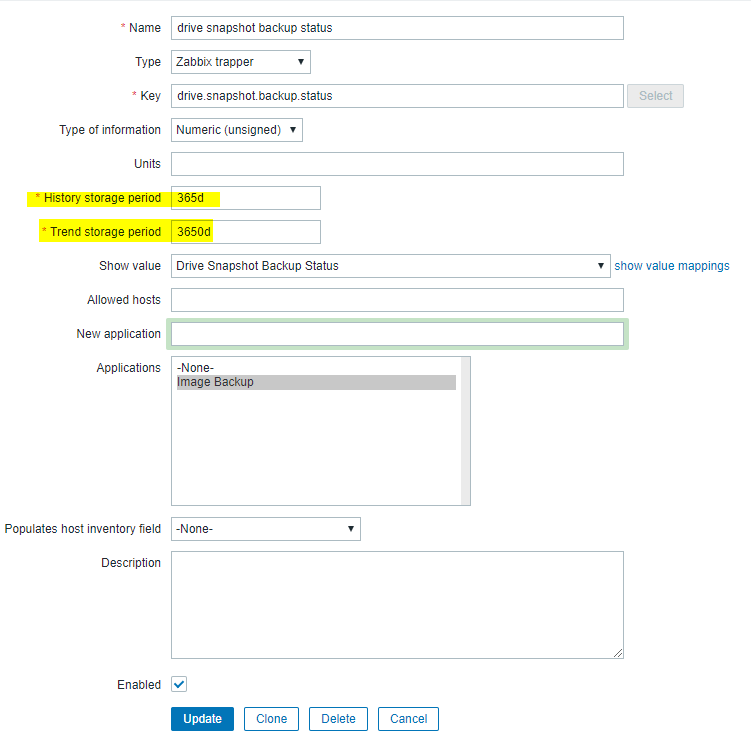Image resolution: width=751 pixels, height=741 pixels.
Task: Focus the History storage period field
Action: pos(246,198)
